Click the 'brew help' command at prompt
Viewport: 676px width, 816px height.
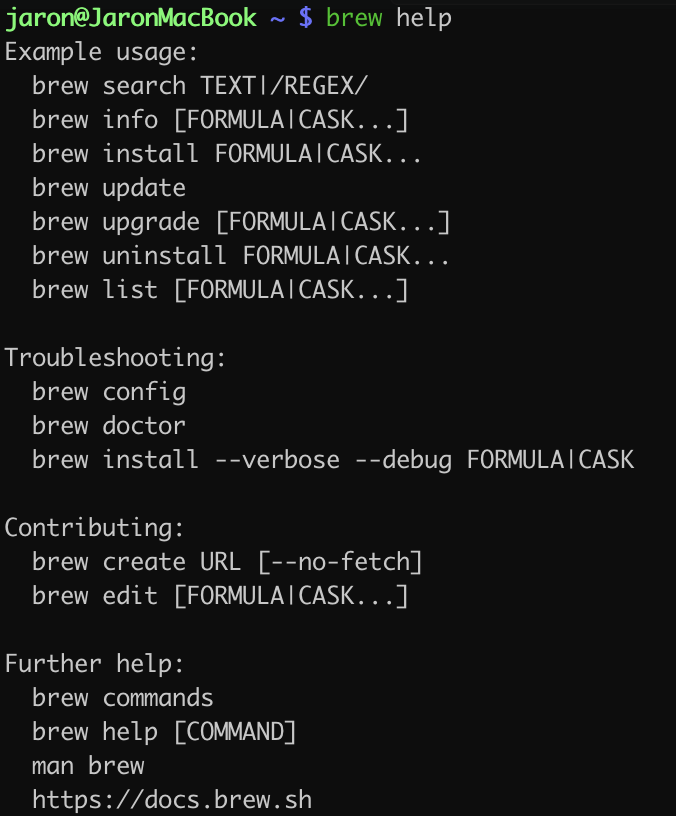coord(388,18)
